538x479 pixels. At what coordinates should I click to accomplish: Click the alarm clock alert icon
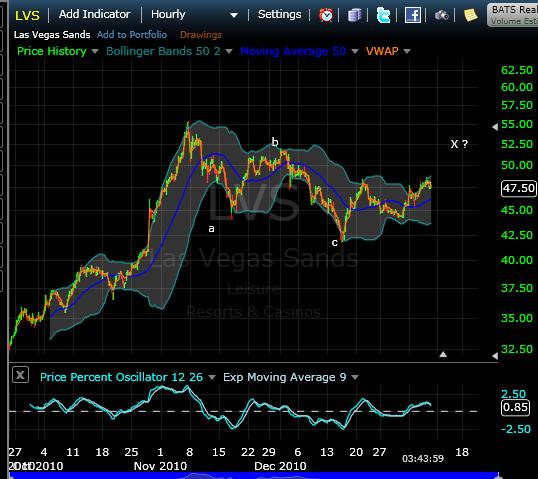point(326,15)
